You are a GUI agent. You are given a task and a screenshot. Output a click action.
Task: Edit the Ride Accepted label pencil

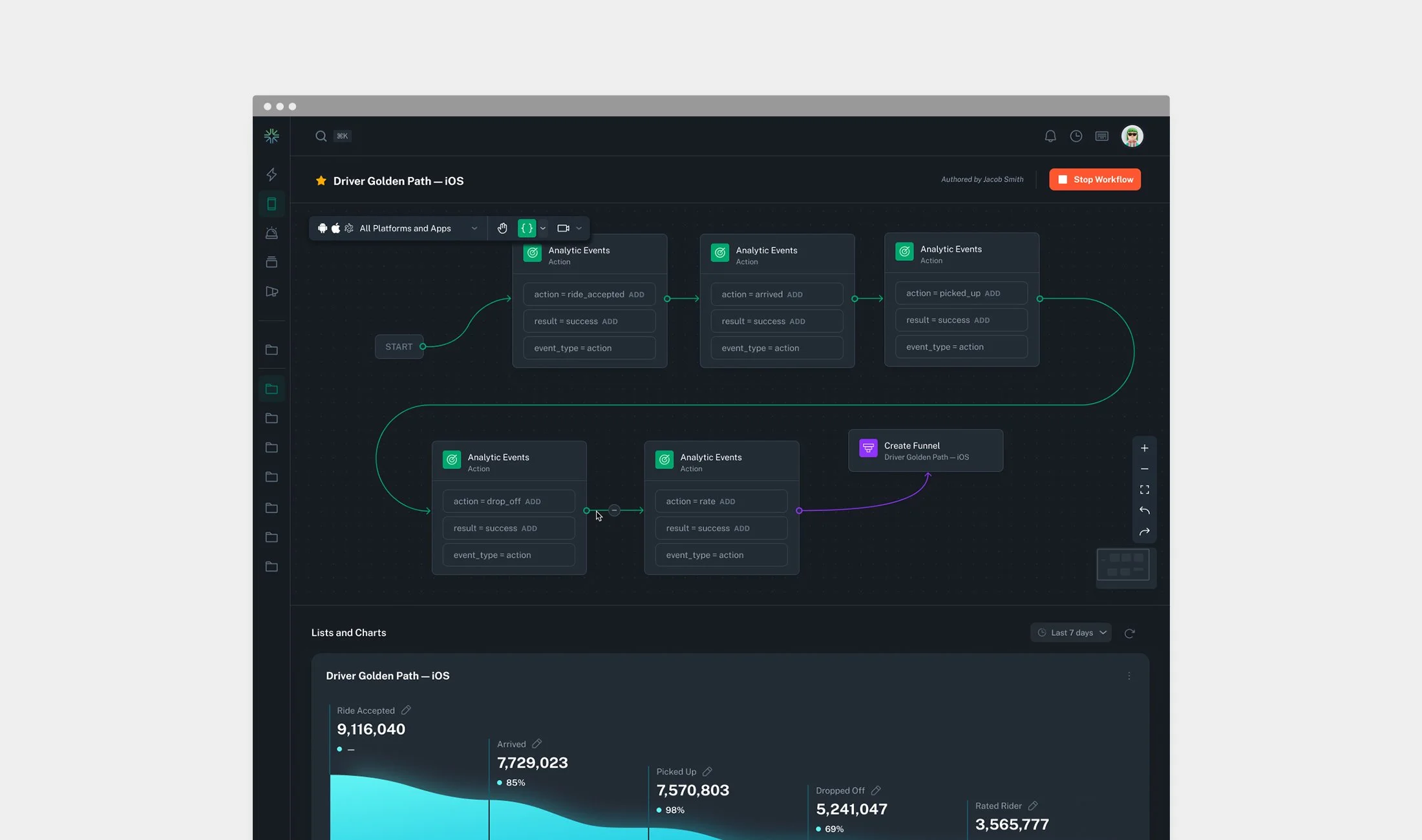(x=406, y=710)
